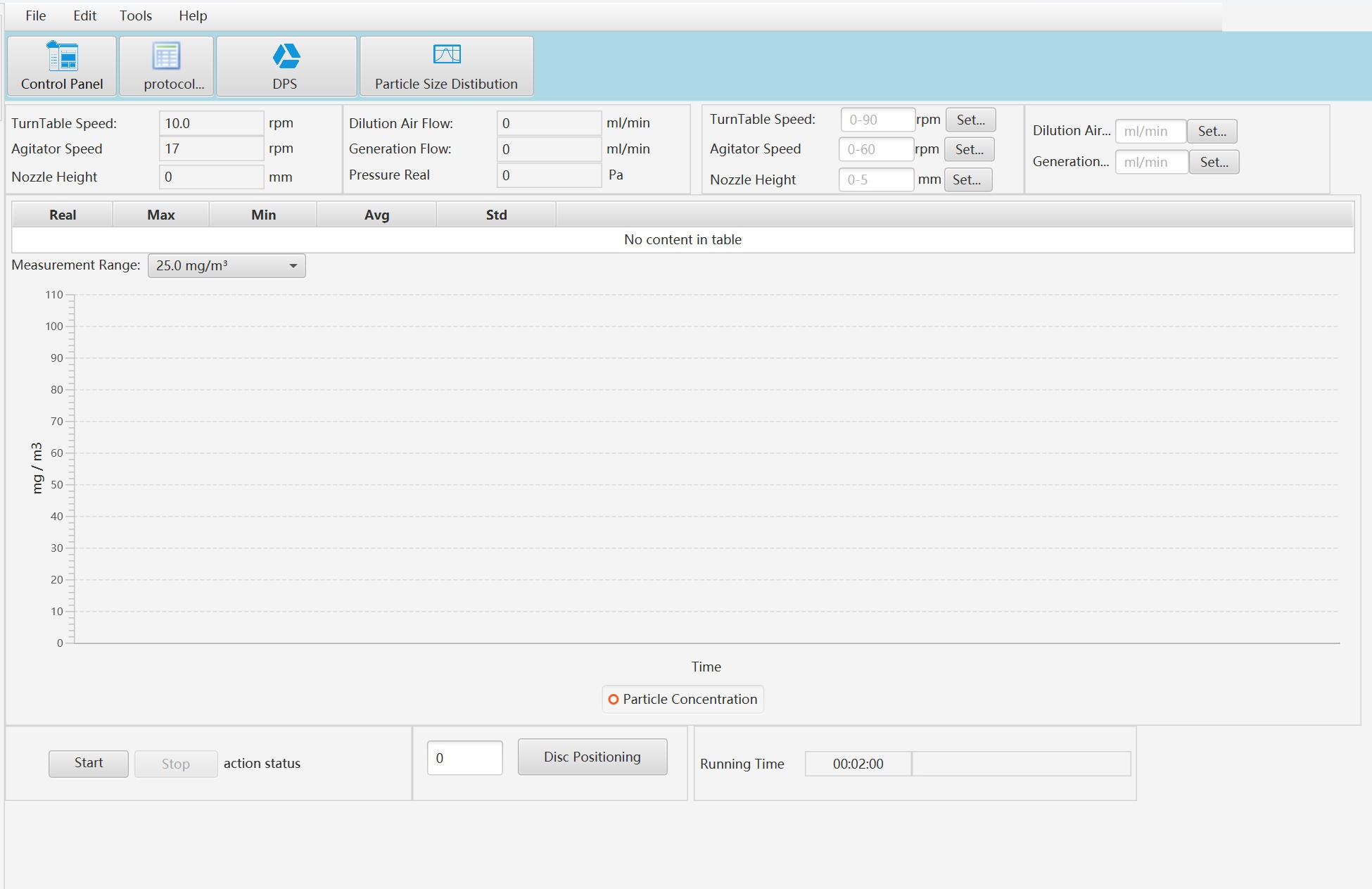The height and width of the screenshot is (889, 1372).
Task: Open the Control Panel view
Action: point(62,66)
